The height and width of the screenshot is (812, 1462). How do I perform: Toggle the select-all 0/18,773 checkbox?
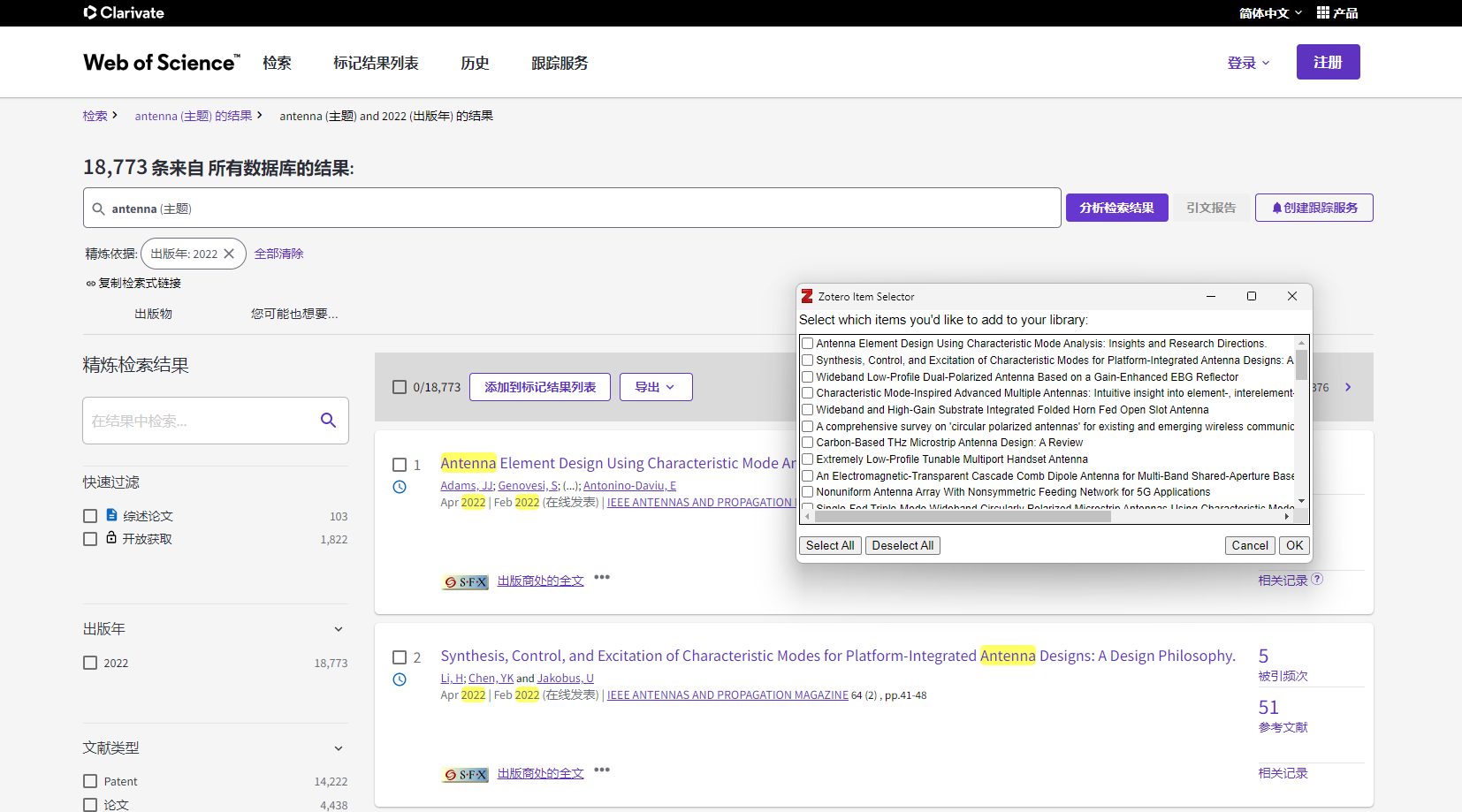coord(400,387)
